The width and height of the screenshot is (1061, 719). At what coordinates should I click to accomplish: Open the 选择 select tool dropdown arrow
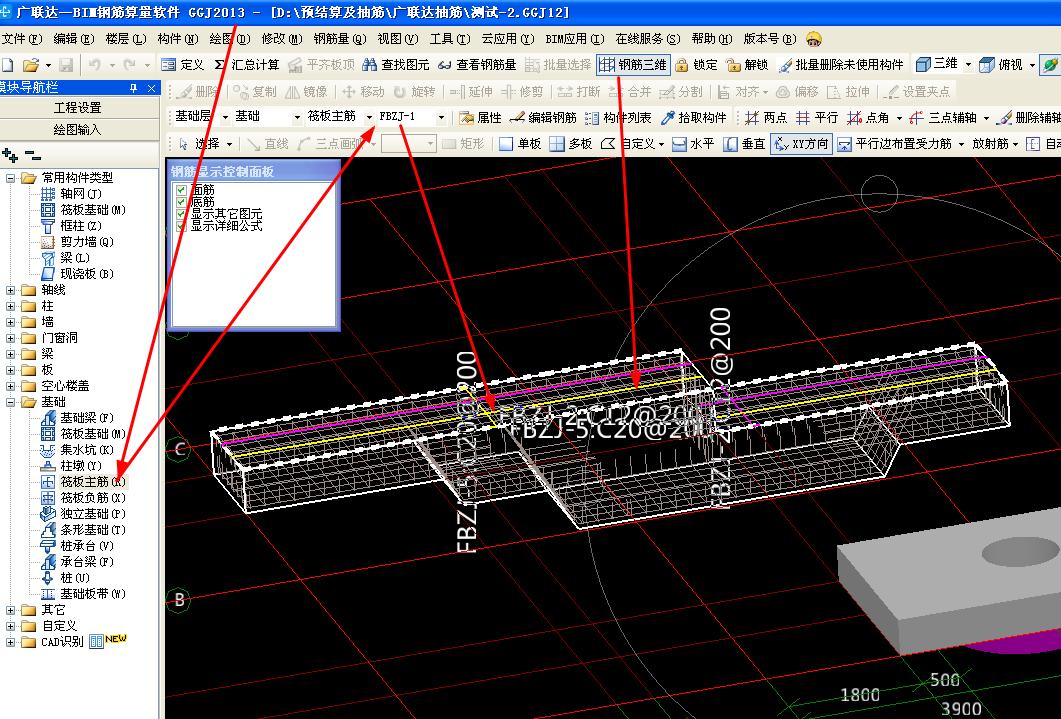(229, 144)
